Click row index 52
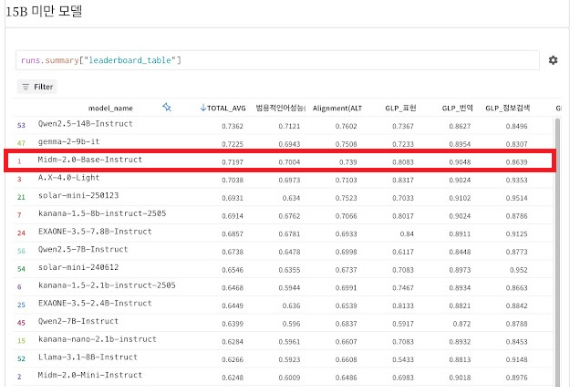This screenshot has width=580, height=387. pyautogui.click(x=21, y=359)
